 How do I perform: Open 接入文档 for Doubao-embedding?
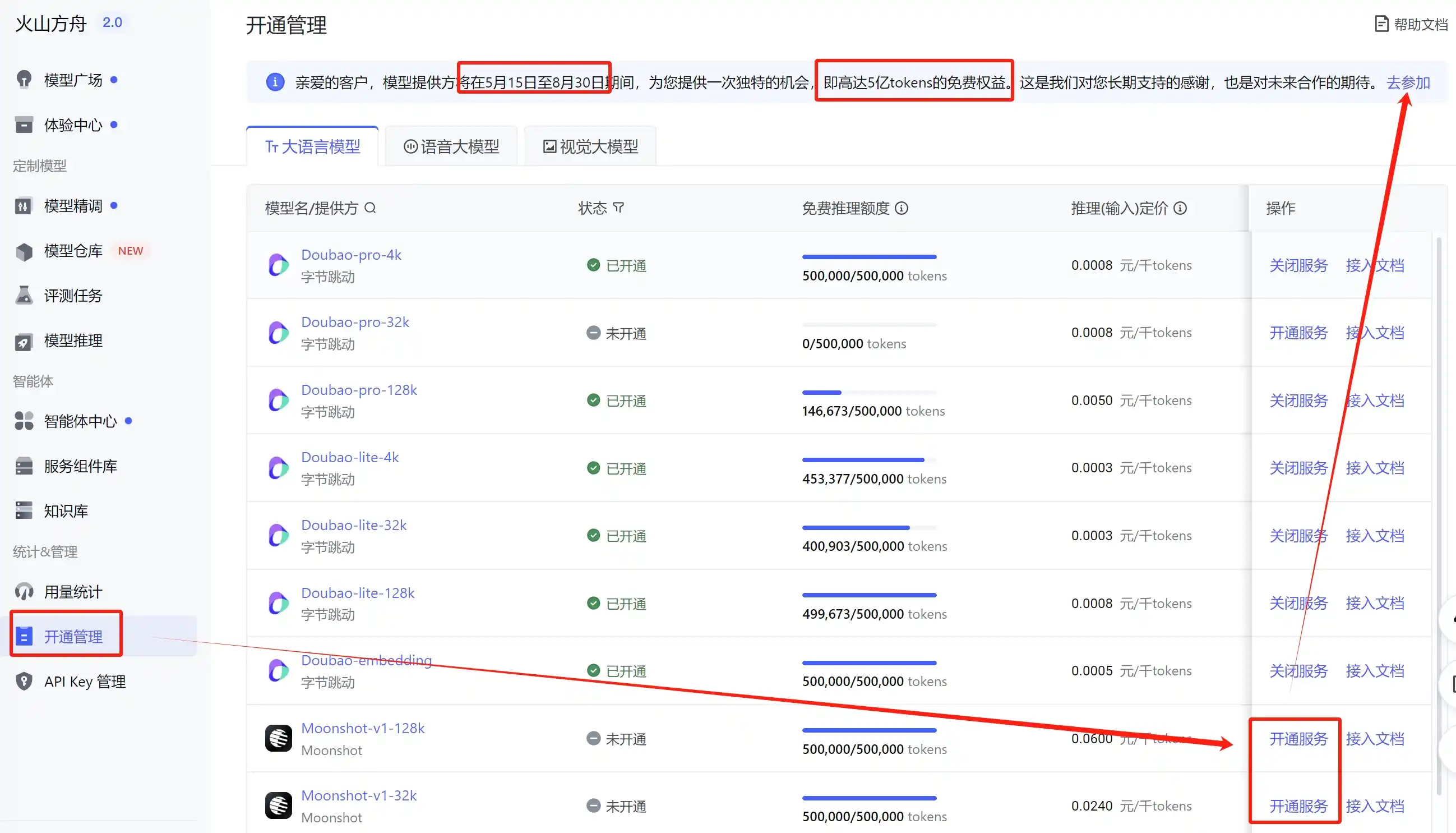(1375, 671)
